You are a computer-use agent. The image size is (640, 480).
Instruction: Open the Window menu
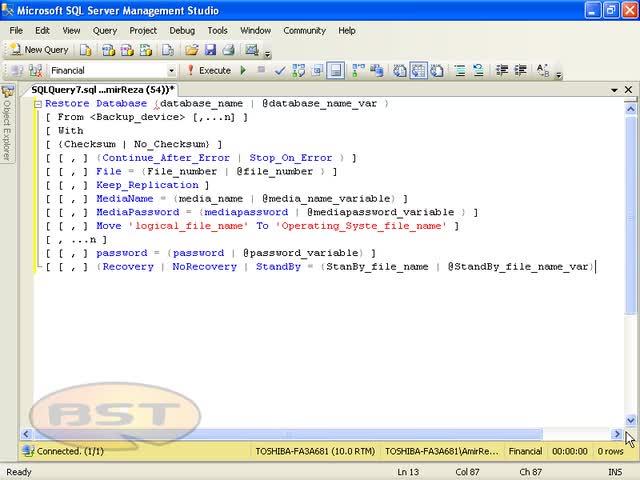coord(255,31)
